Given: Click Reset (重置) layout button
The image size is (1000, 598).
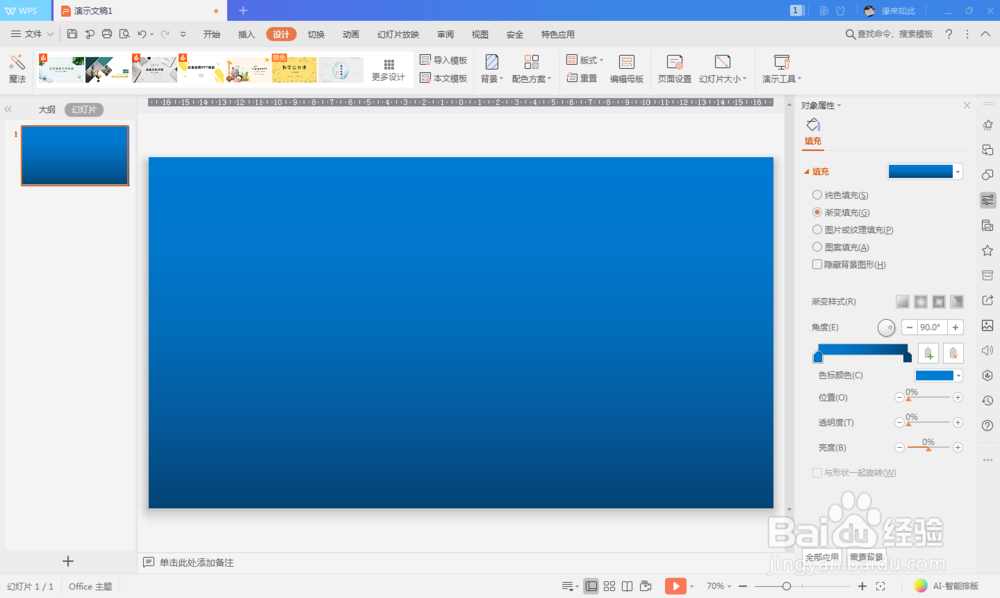Looking at the screenshot, I should point(582,78).
